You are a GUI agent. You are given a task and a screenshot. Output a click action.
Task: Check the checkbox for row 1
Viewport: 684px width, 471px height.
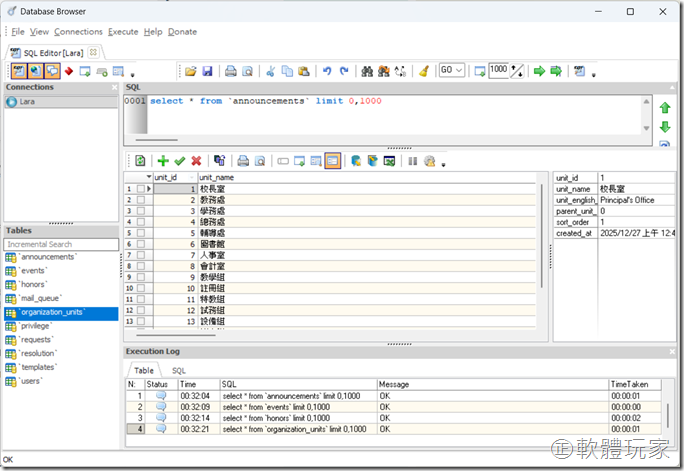pyautogui.click(x=141, y=189)
